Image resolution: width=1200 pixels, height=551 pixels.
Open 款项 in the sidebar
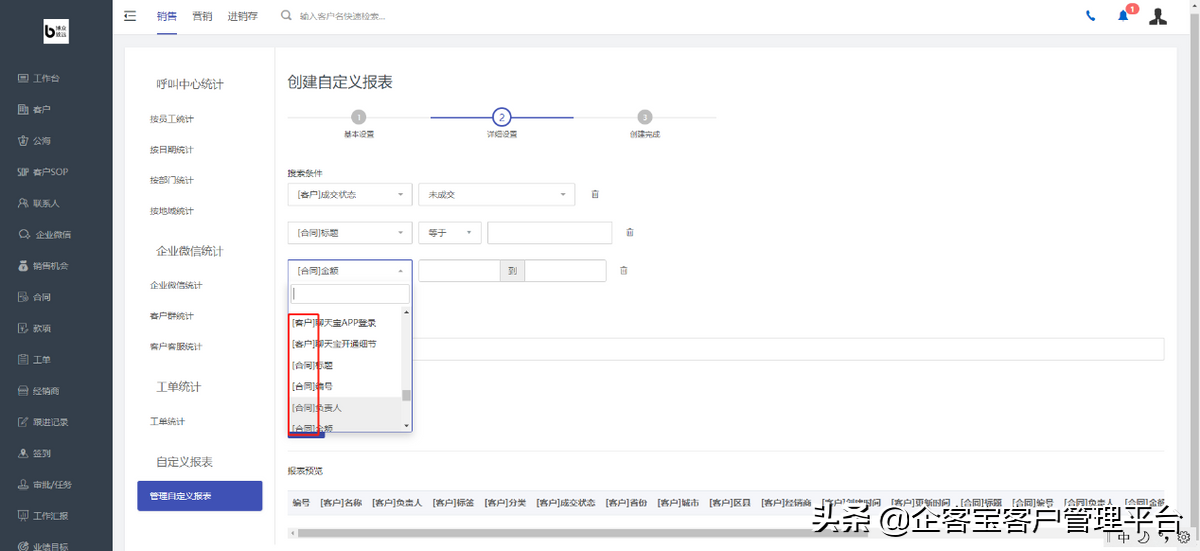(35, 328)
